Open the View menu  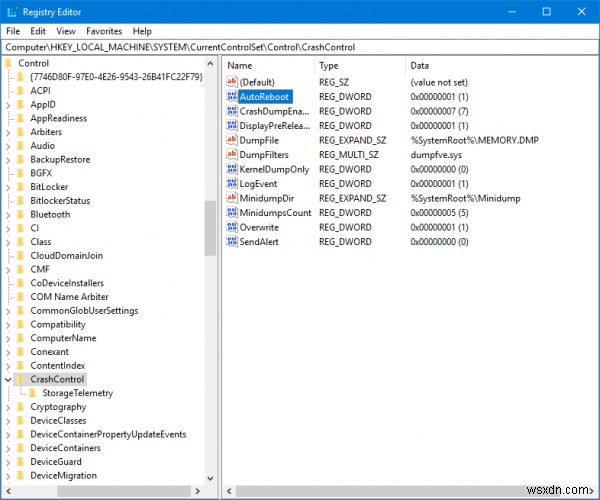tap(66, 31)
